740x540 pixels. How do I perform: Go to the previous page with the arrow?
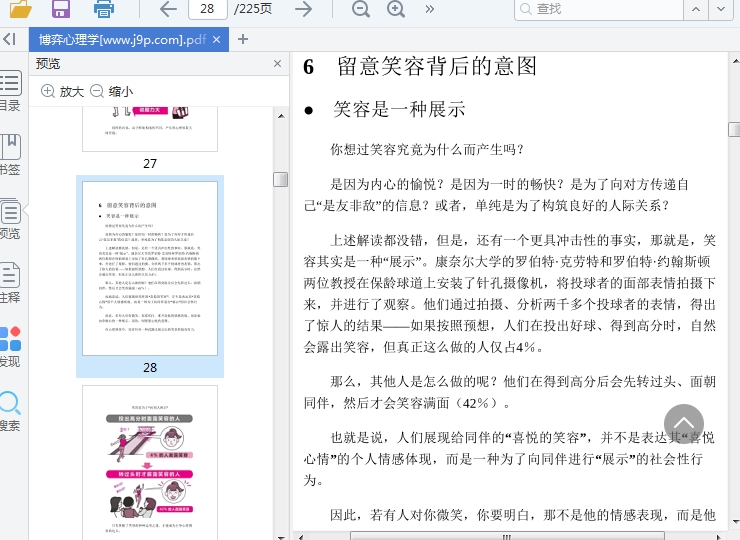[168, 9]
